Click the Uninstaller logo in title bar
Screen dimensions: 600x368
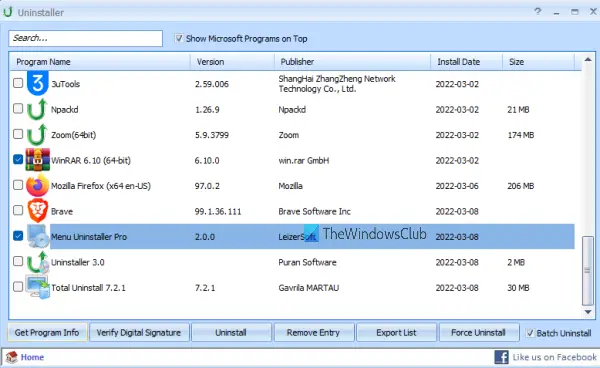tap(8, 12)
